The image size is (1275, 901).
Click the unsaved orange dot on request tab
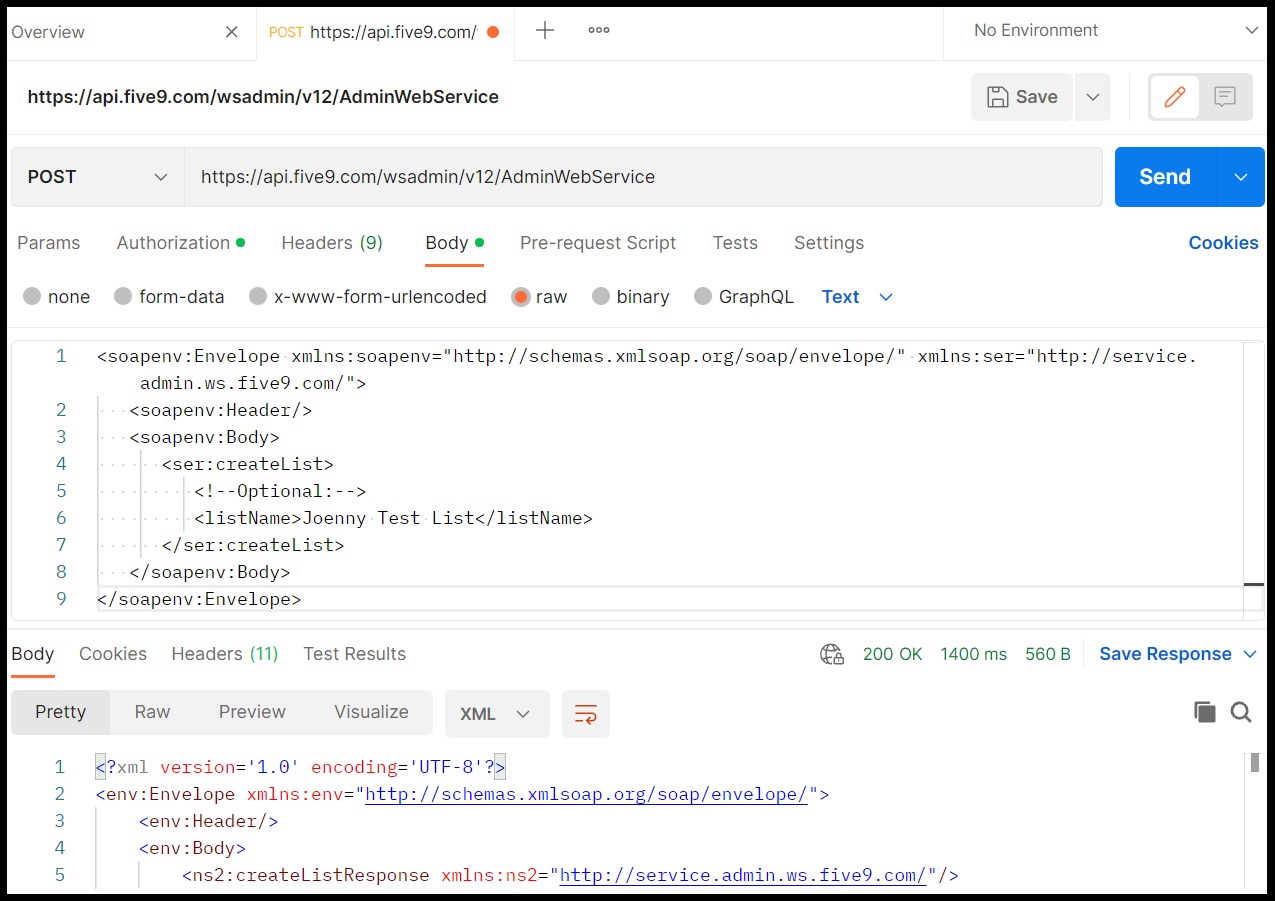492,32
